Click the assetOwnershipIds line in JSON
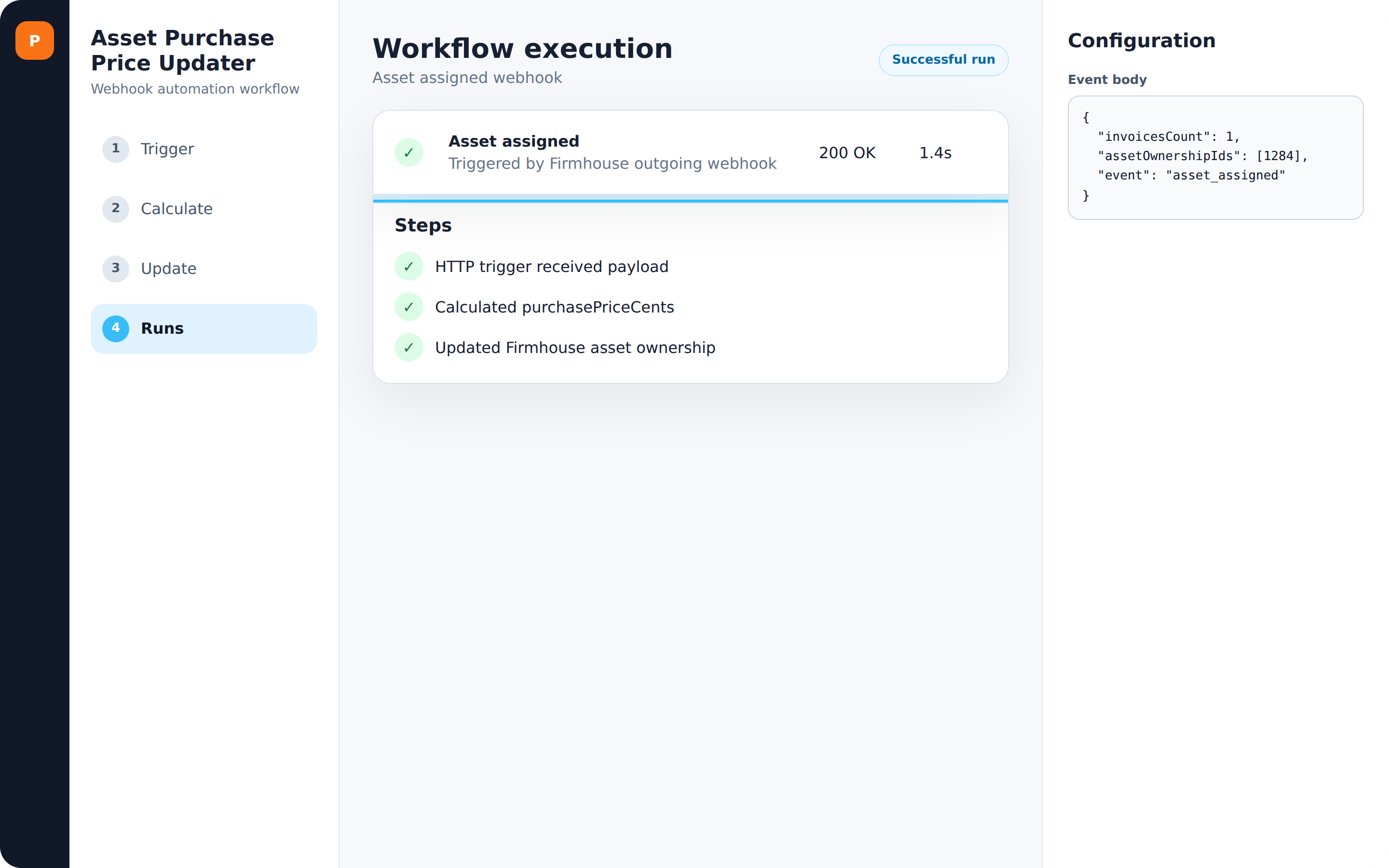The height and width of the screenshot is (868, 1389). [x=1202, y=156]
